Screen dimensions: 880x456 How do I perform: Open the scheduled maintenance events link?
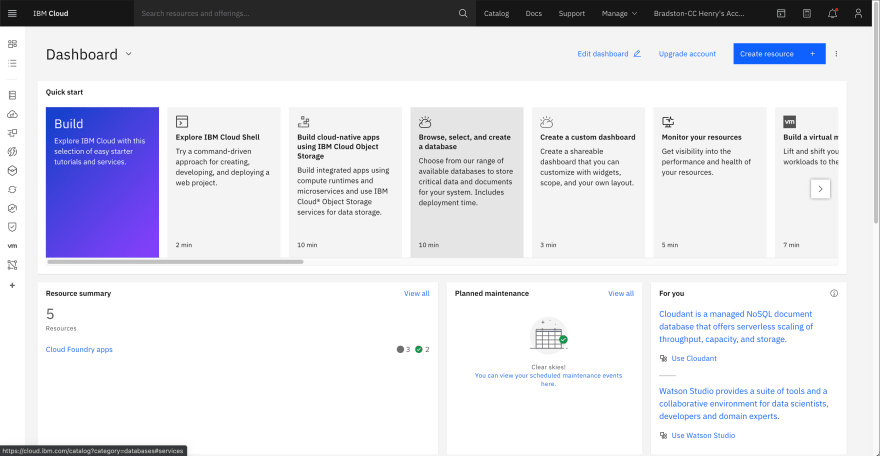[548, 380]
